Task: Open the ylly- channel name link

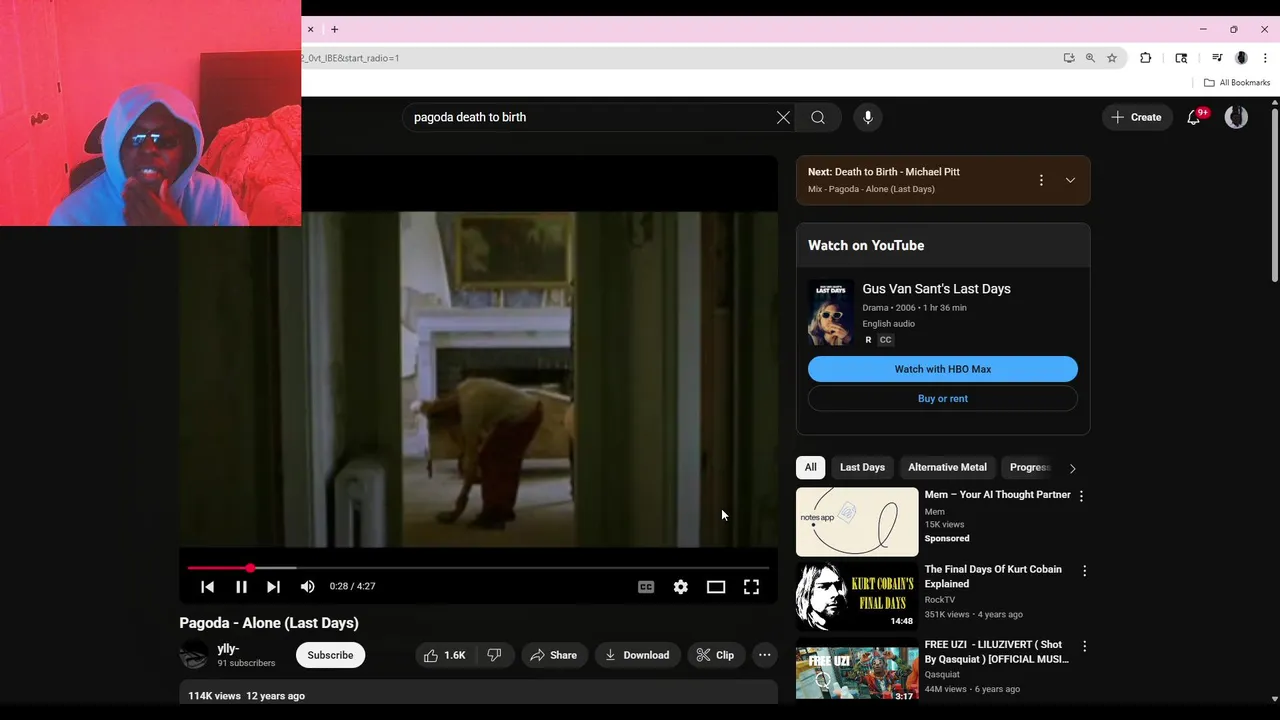Action: [228, 649]
